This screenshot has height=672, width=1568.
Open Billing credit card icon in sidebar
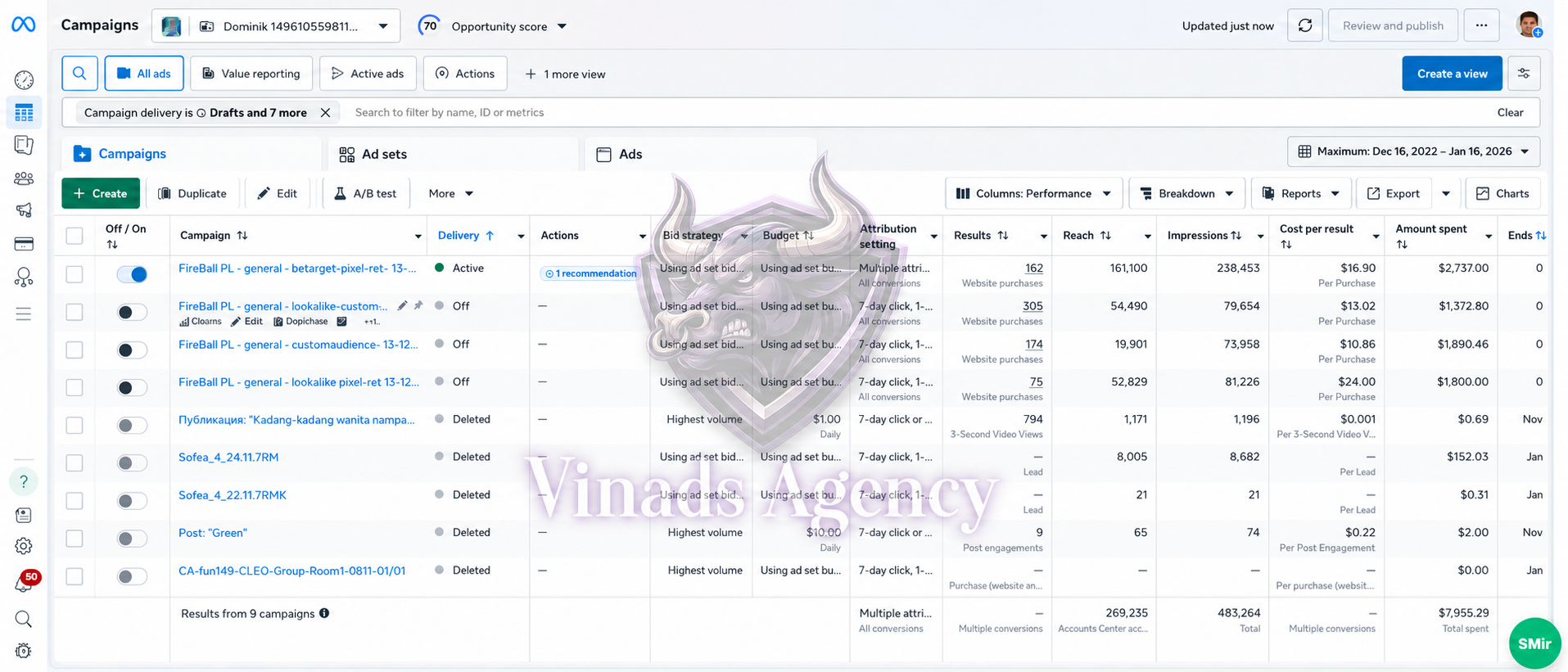tap(24, 244)
